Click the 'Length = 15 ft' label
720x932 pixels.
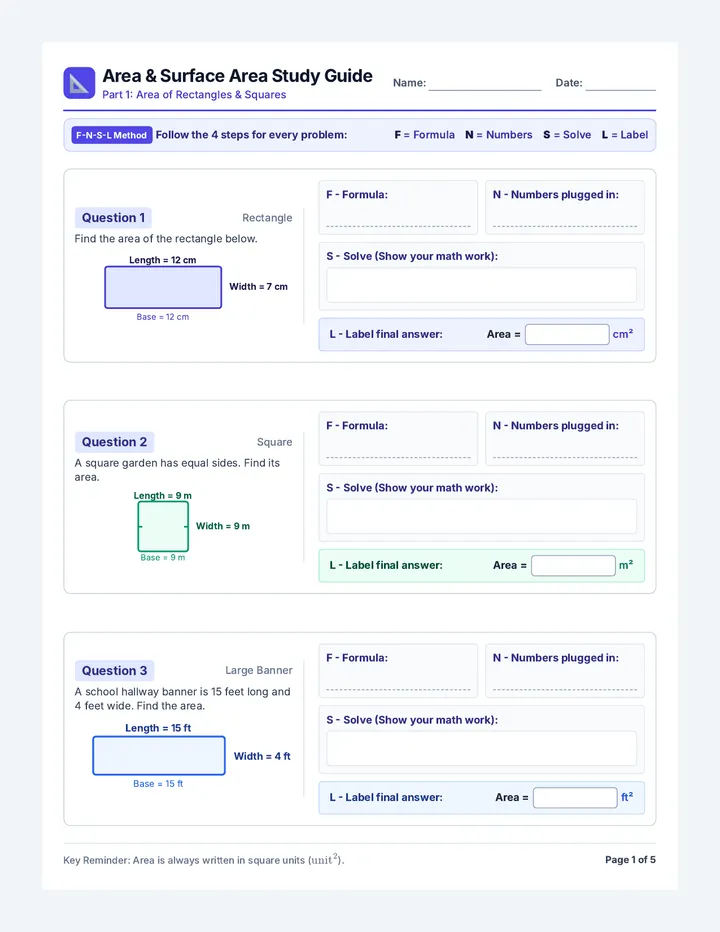click(158, 728)
